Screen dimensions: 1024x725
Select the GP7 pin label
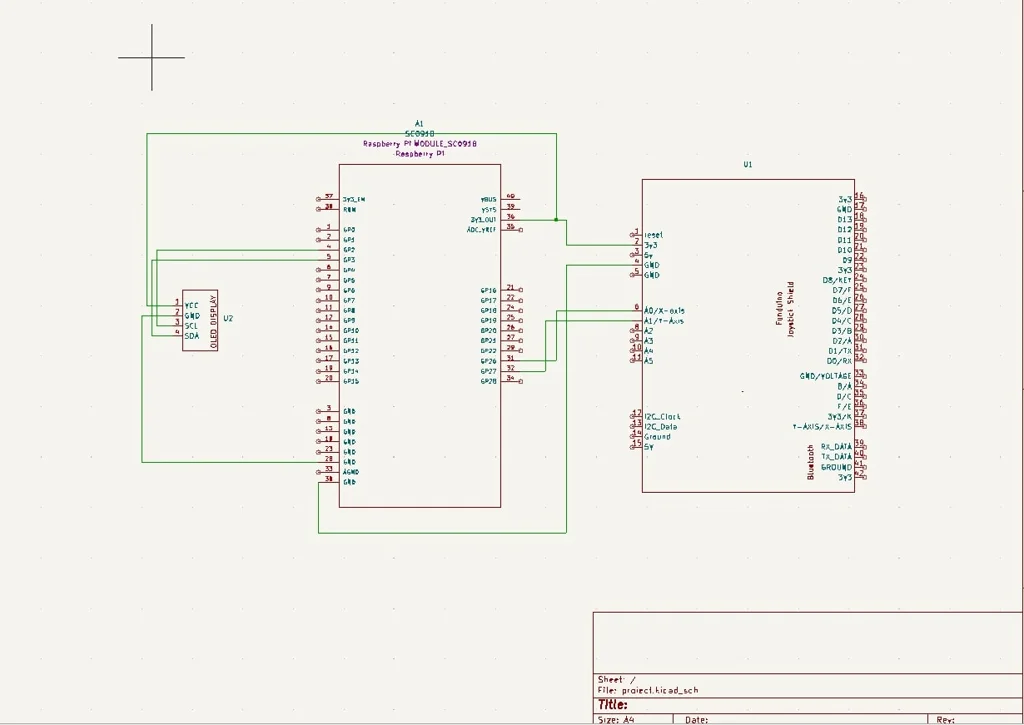tap(349, 300)
